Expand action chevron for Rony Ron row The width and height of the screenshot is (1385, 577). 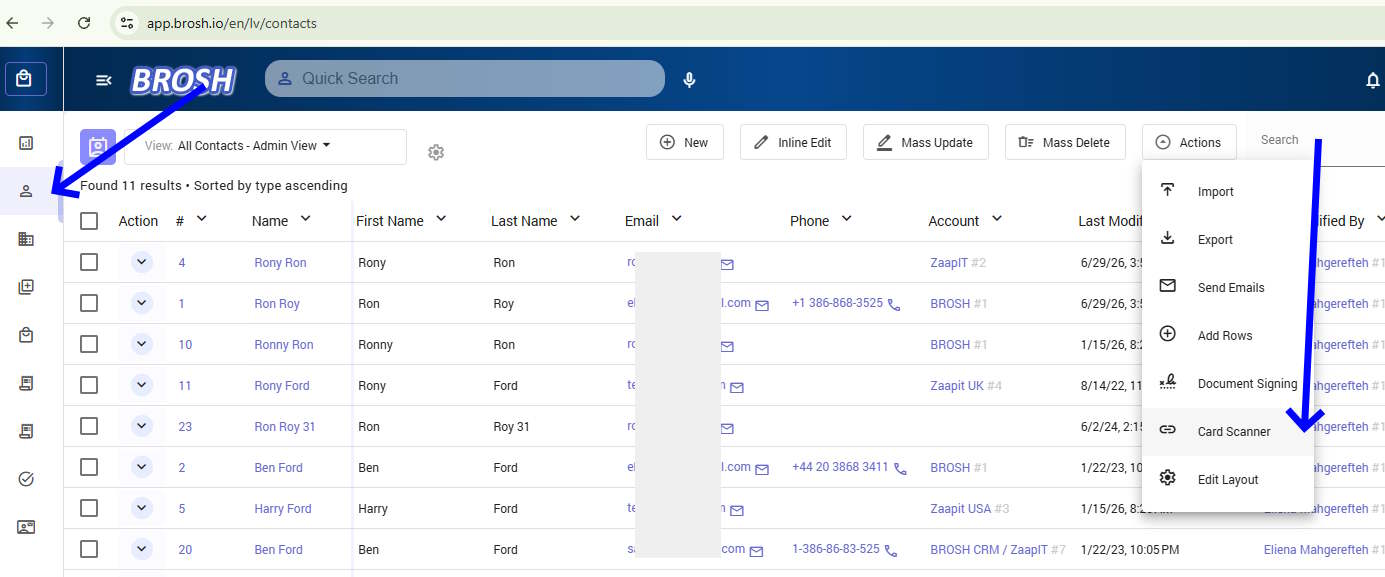[141, 262]
